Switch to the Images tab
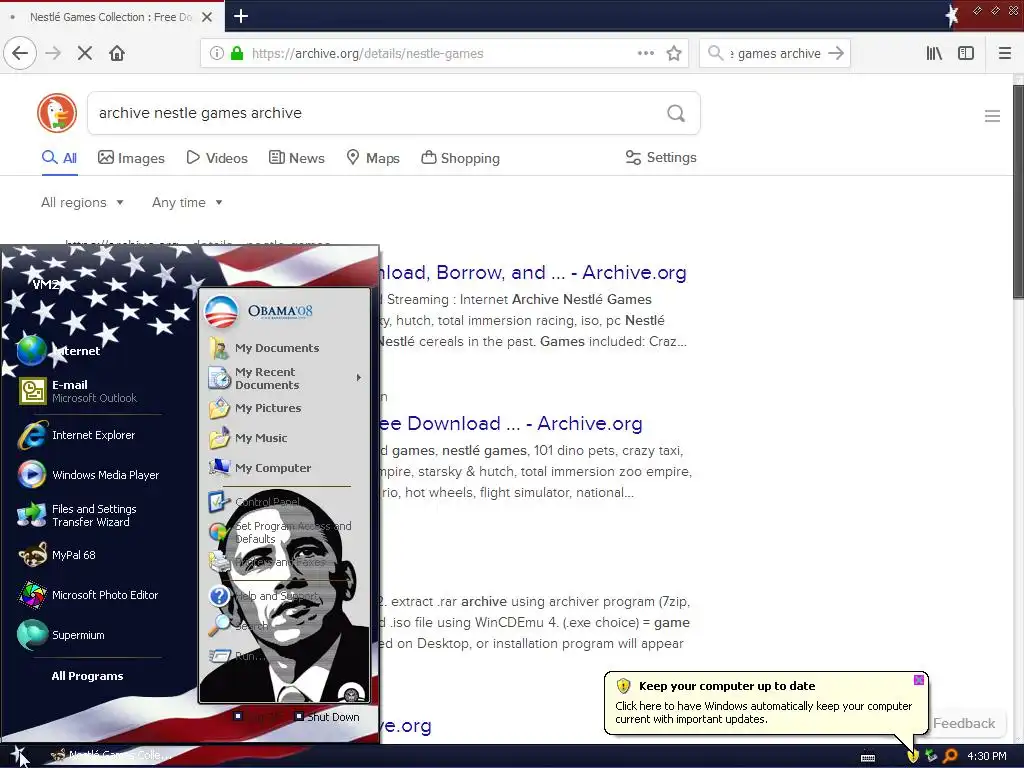 pyautogui.click(x=131, y=158)
